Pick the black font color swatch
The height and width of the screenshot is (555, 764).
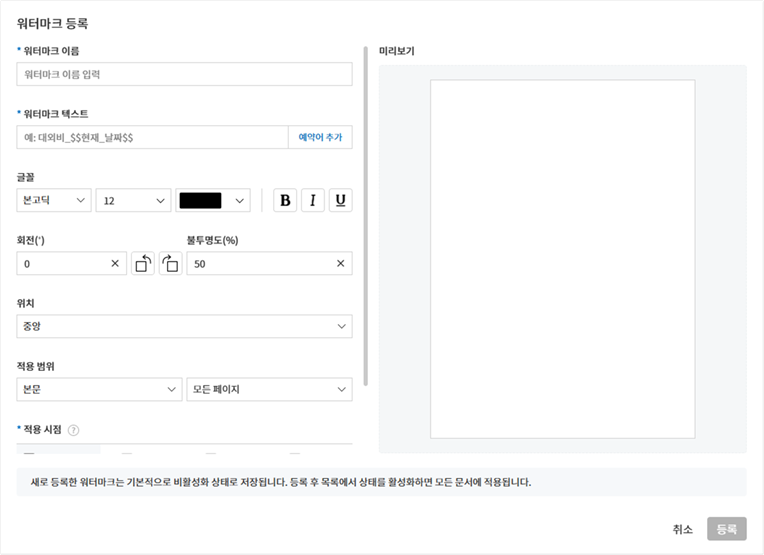click(x=212, y=201)
